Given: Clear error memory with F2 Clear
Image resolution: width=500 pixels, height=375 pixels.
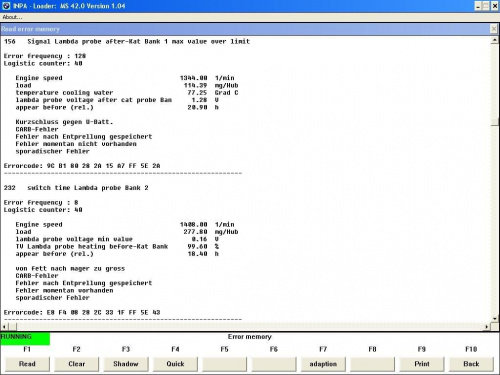Looking at the screenshot, I should (77, 364).
